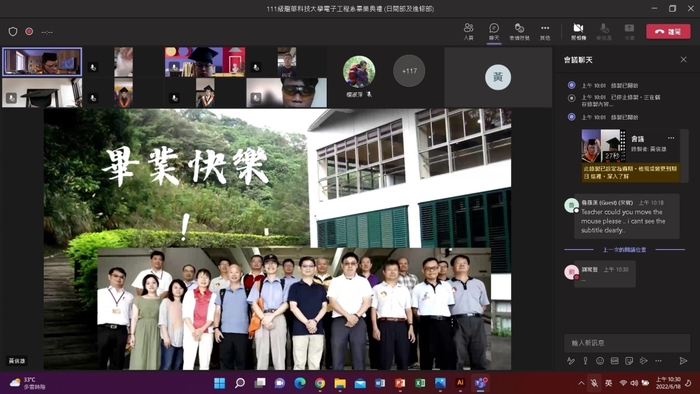Open Photos app from taskbar
700x394 pixels.
coord(440,383)
